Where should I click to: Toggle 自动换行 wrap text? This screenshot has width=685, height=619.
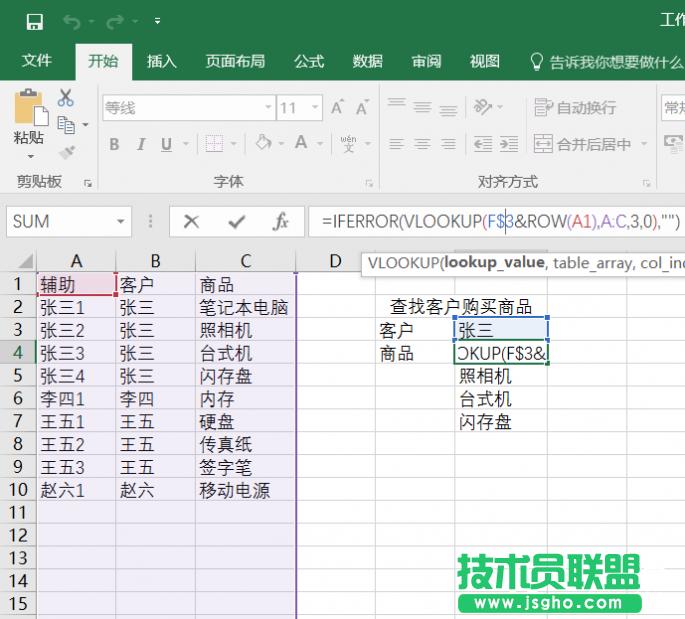pos(575,107)
